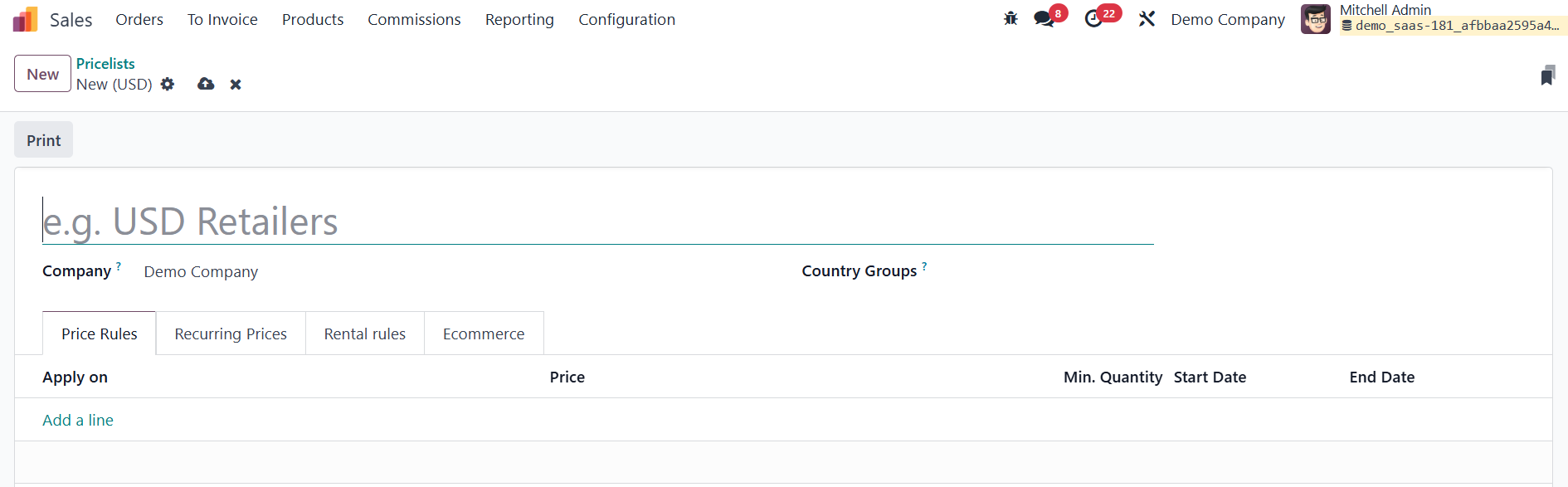Click Mitchell Admin user avatar
The height and width of the screenshot is (487, 1568).
(x=1316, y=19)
